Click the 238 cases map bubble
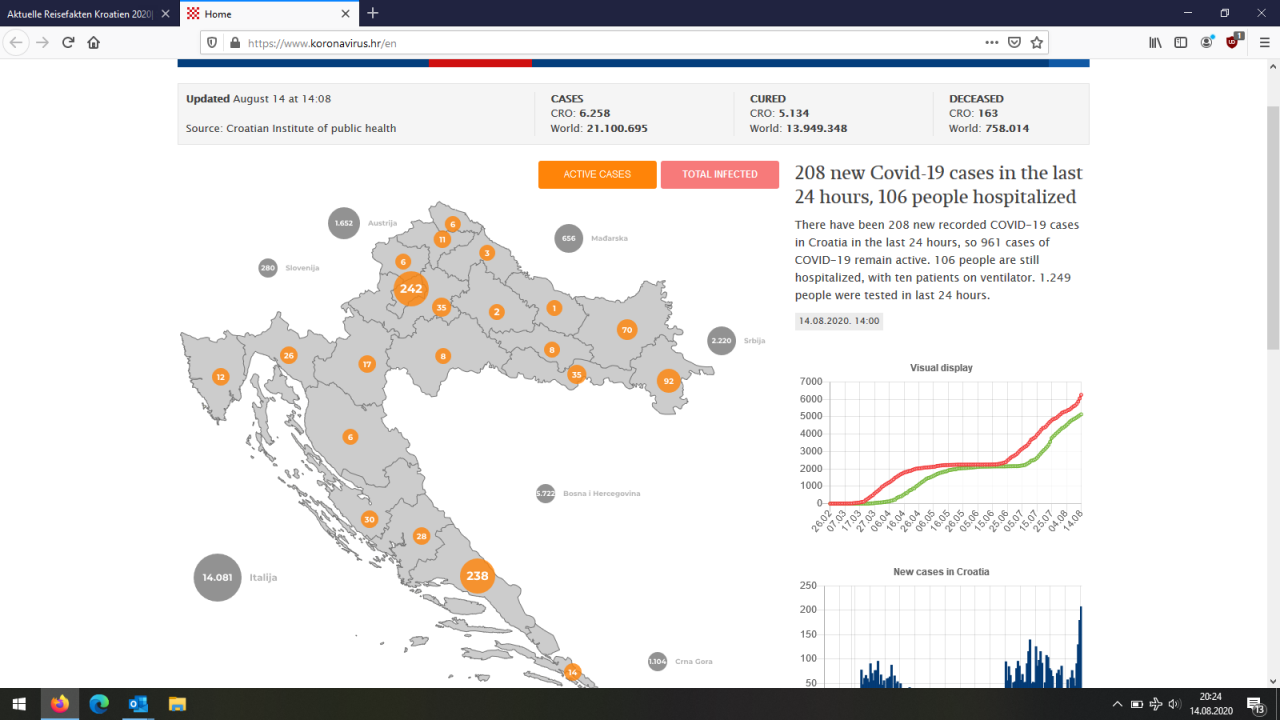1280x720 pixels. click(x=477, y=575)
